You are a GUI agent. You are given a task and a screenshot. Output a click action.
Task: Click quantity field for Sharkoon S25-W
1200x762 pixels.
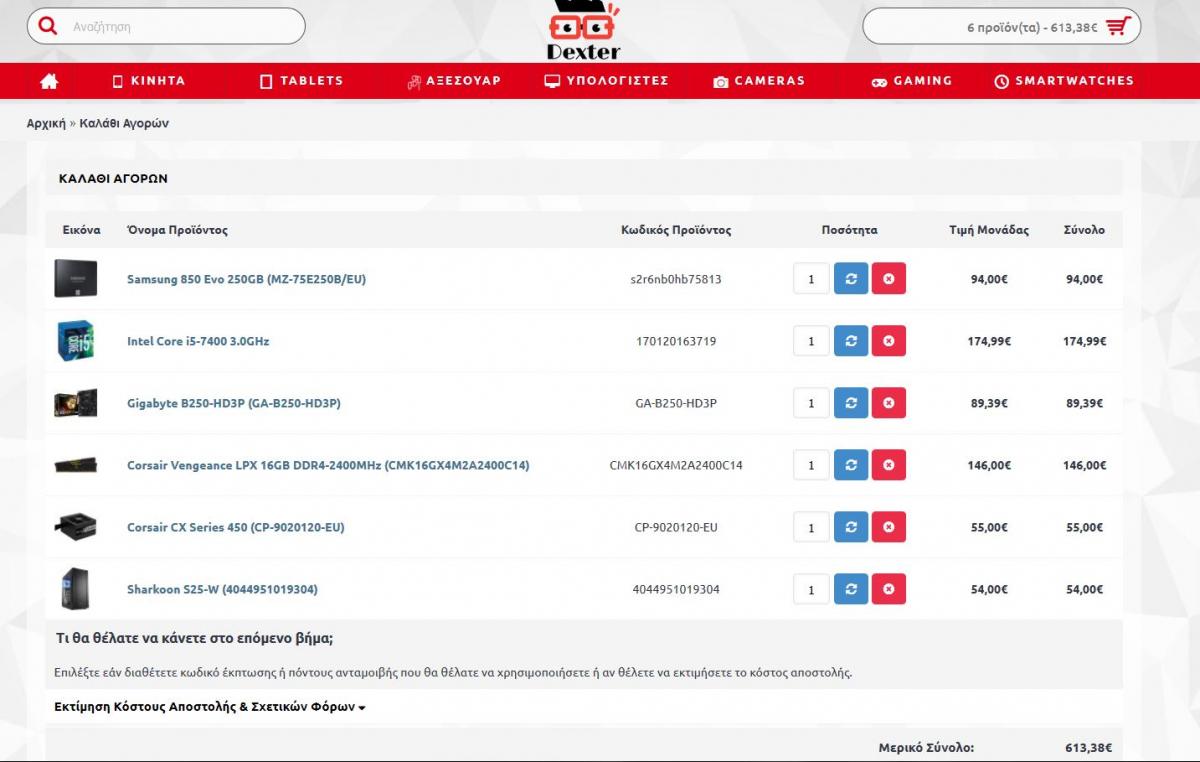point(811,589)
